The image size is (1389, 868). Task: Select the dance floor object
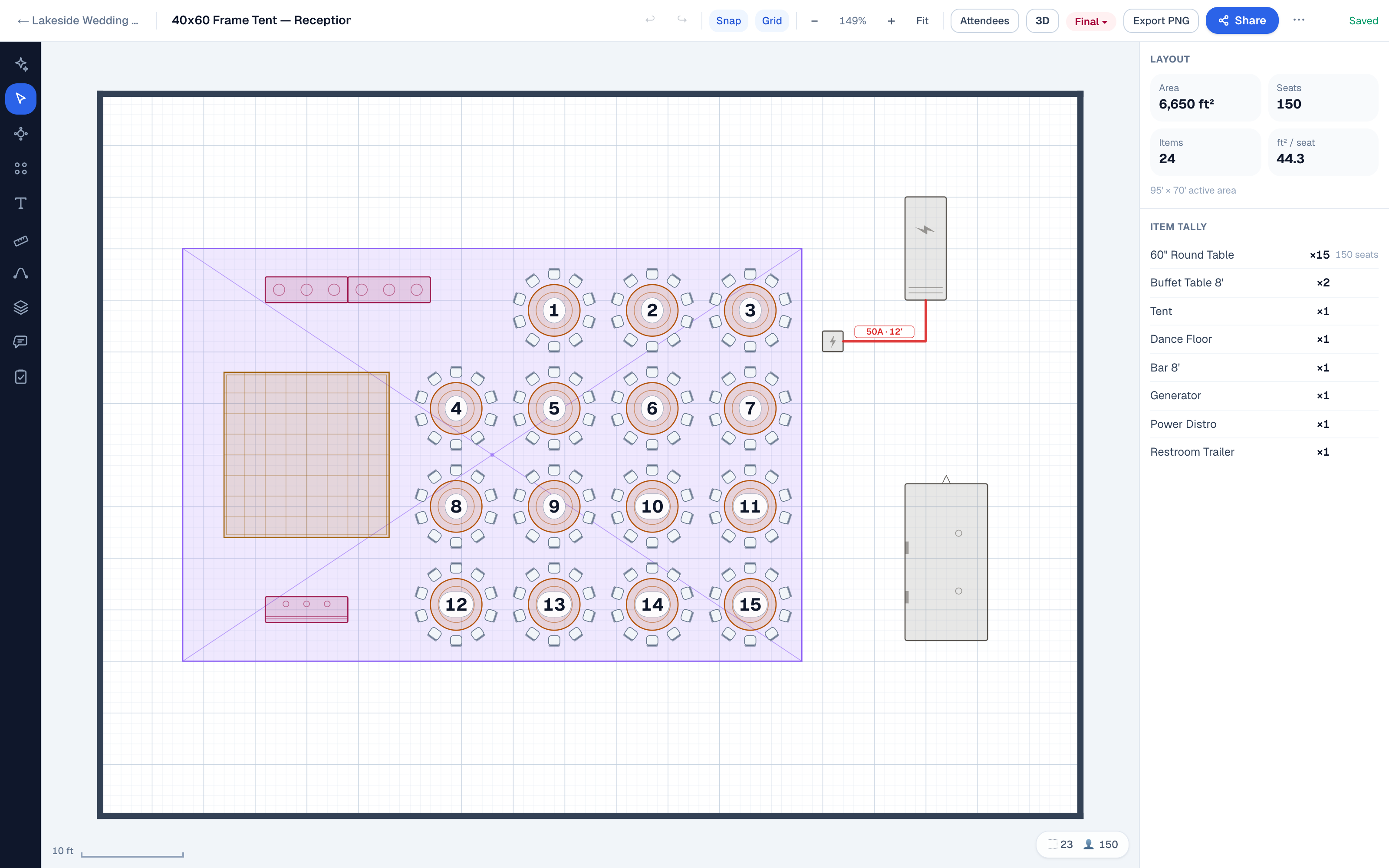tap(306, 455)
